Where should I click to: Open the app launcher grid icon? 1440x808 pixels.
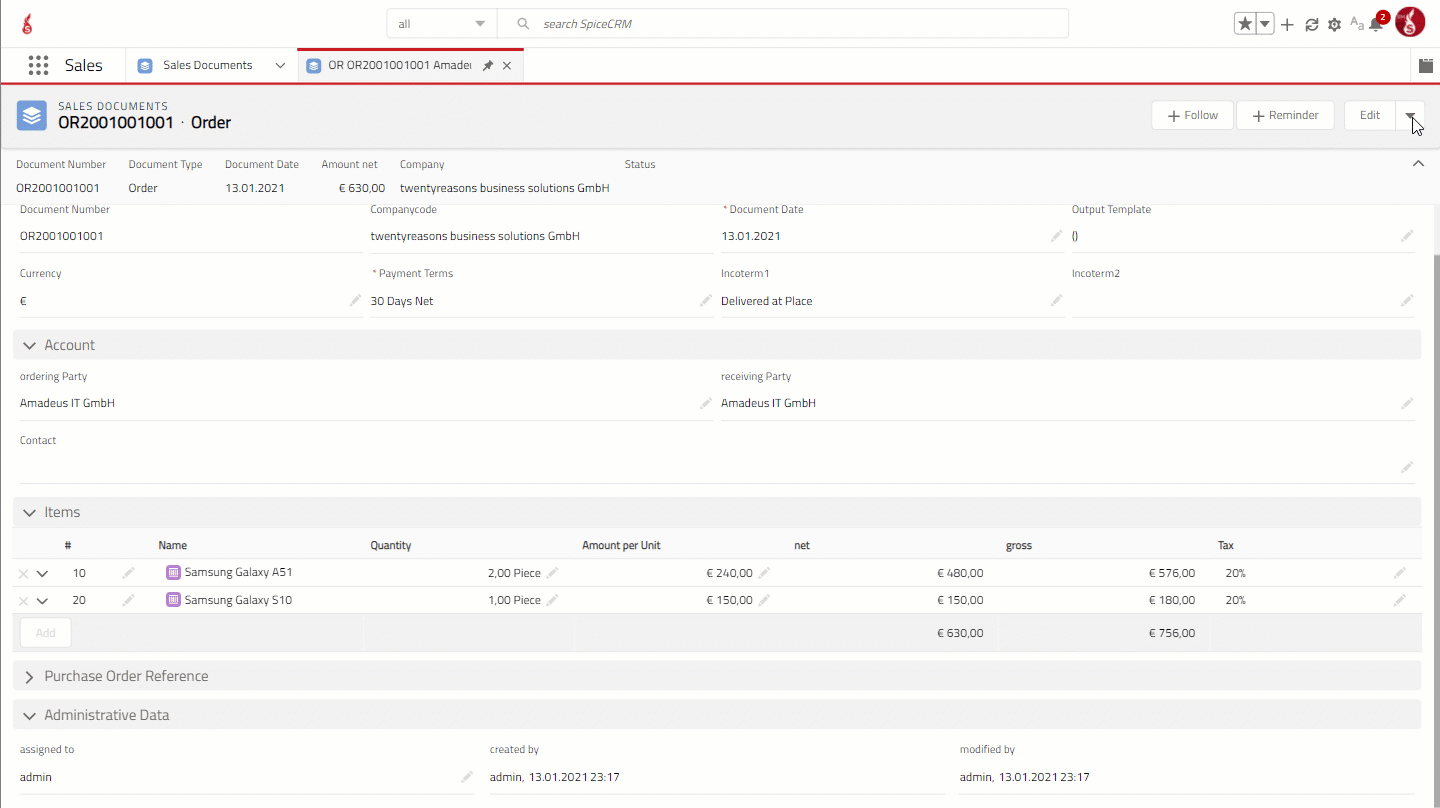pos(38,66)
